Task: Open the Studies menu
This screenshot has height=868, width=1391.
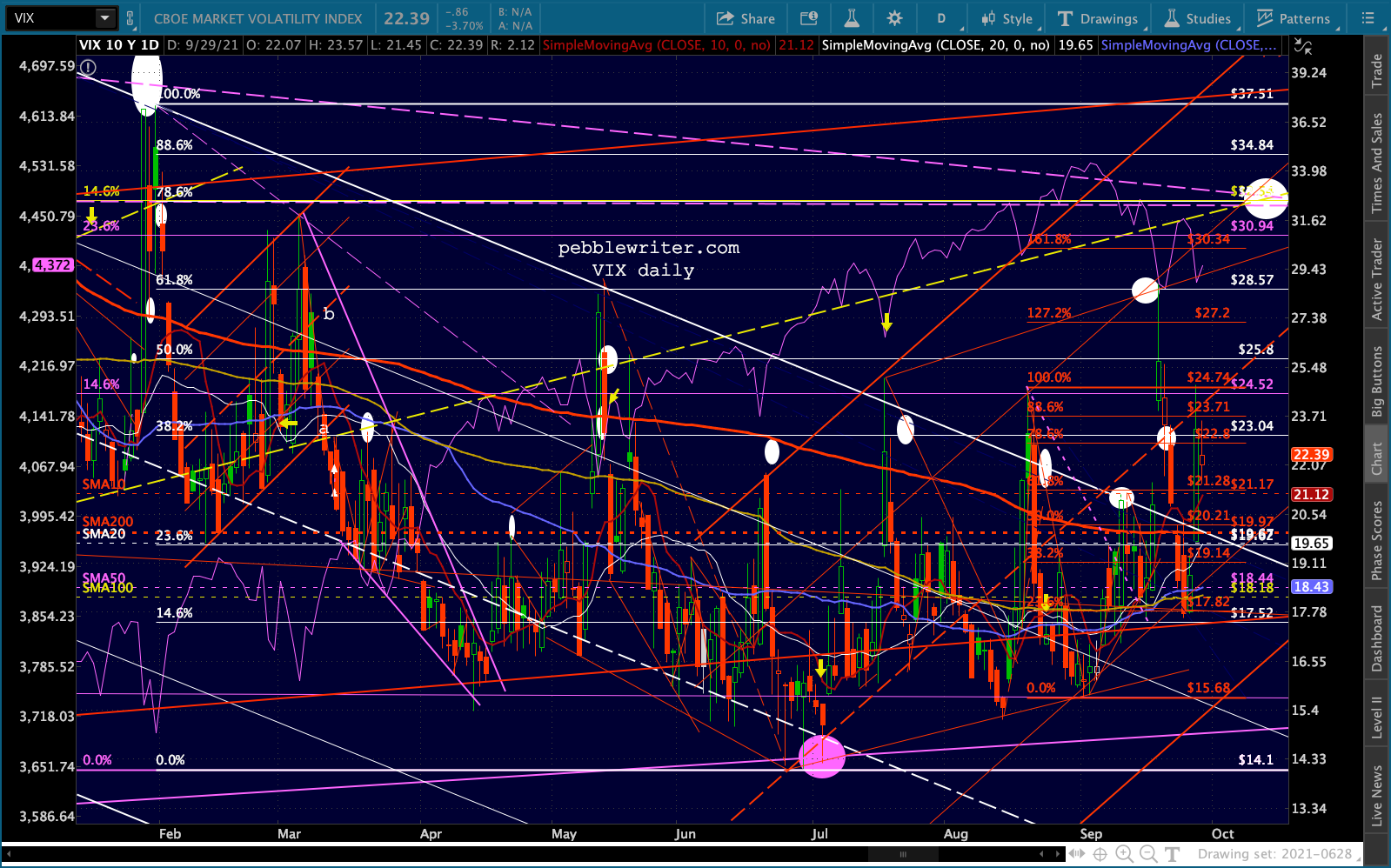Action: point(1198,18)
